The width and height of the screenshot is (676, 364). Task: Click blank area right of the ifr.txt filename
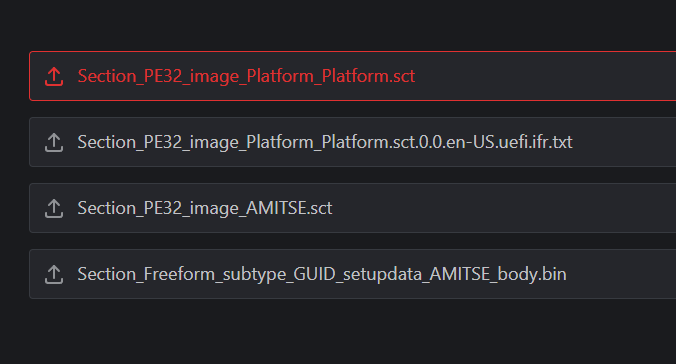point(625,142)
